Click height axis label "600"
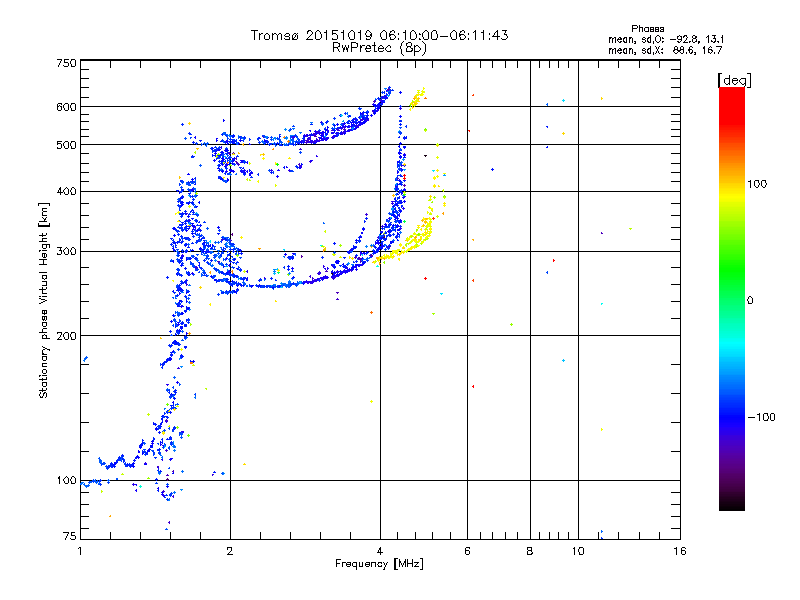Screen dimensions: 800x600 click(x=66, y=107)
